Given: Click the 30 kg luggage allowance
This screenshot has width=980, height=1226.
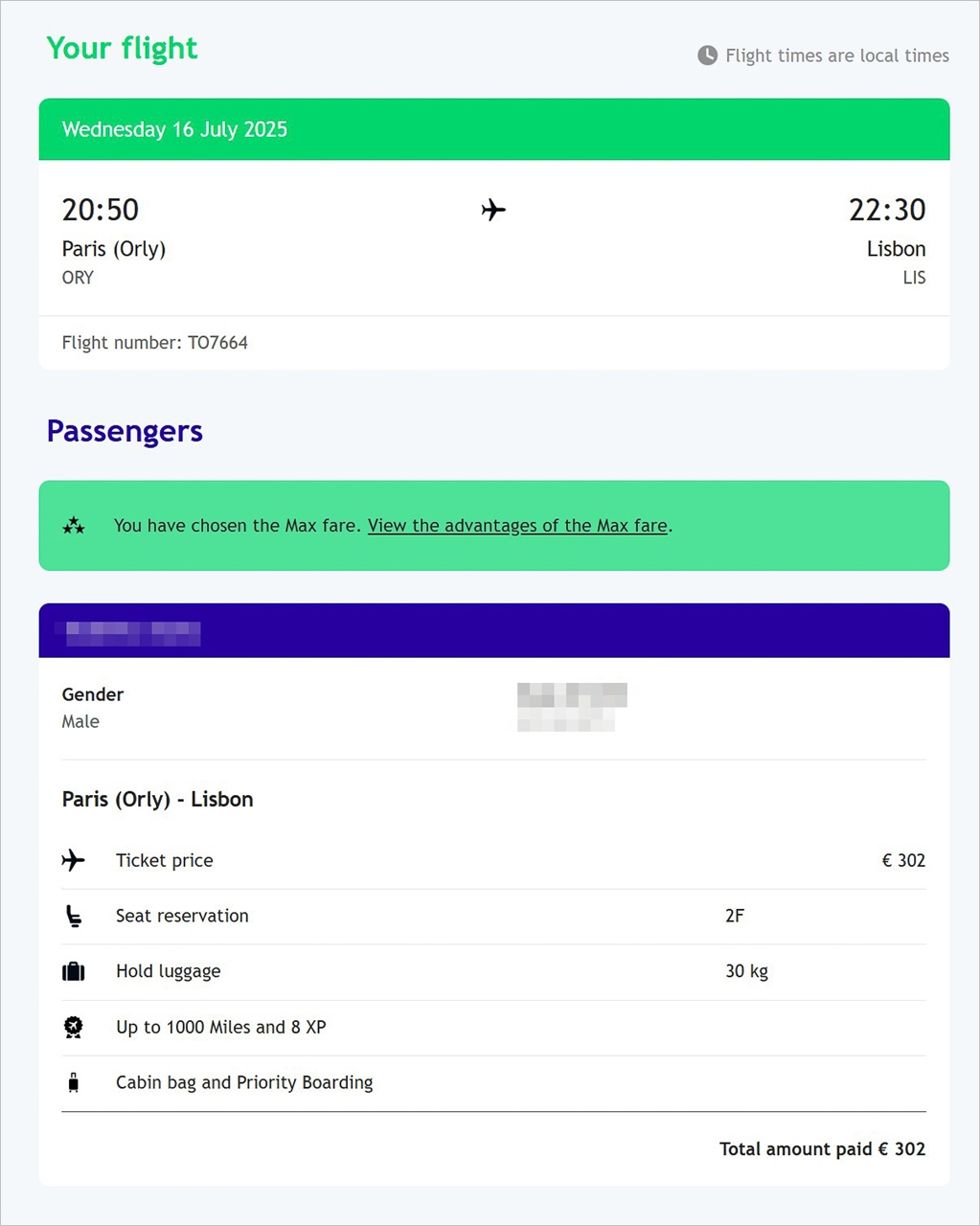Looking at the screenshot, I should 746,972.
